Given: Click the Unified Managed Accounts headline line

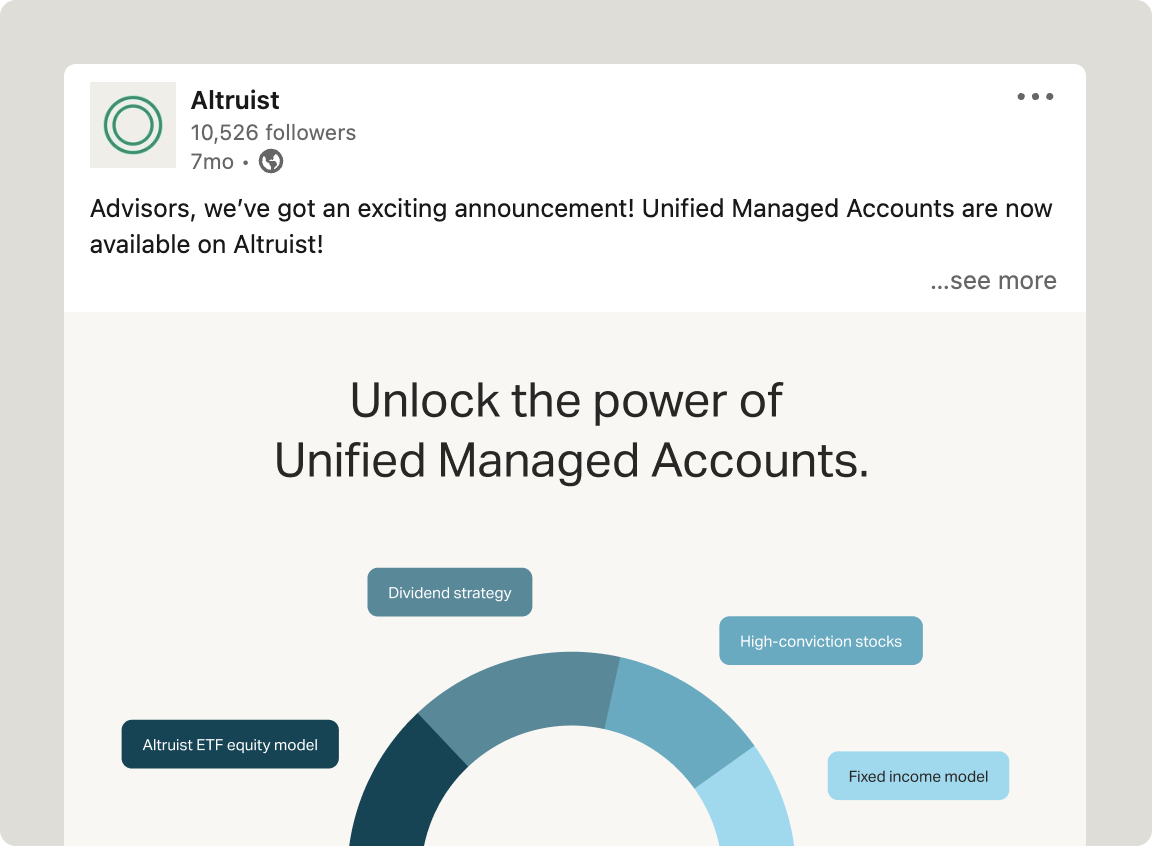Looking at the screenshot, I should tap(572, 460).
